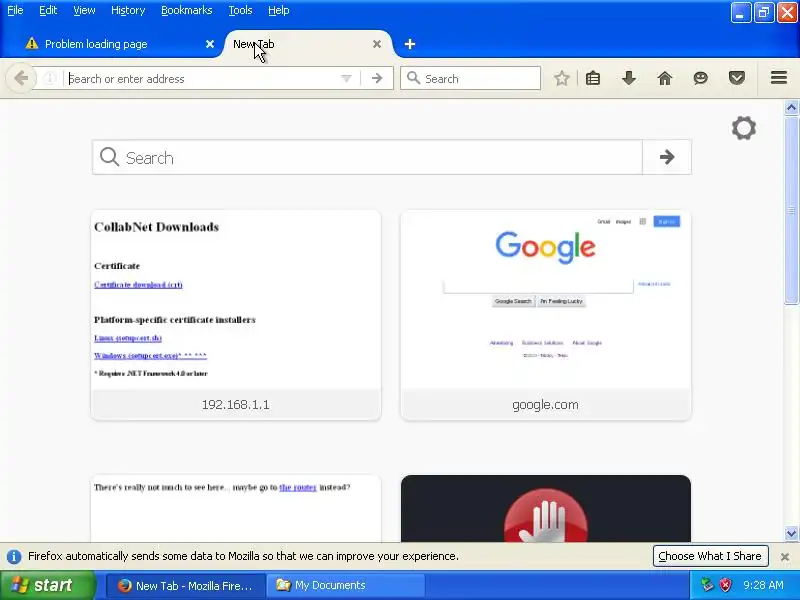The width and height of the screenshot is (800, 600).
Task: Click the vertical scrollbar thumb
Action: 791,210
